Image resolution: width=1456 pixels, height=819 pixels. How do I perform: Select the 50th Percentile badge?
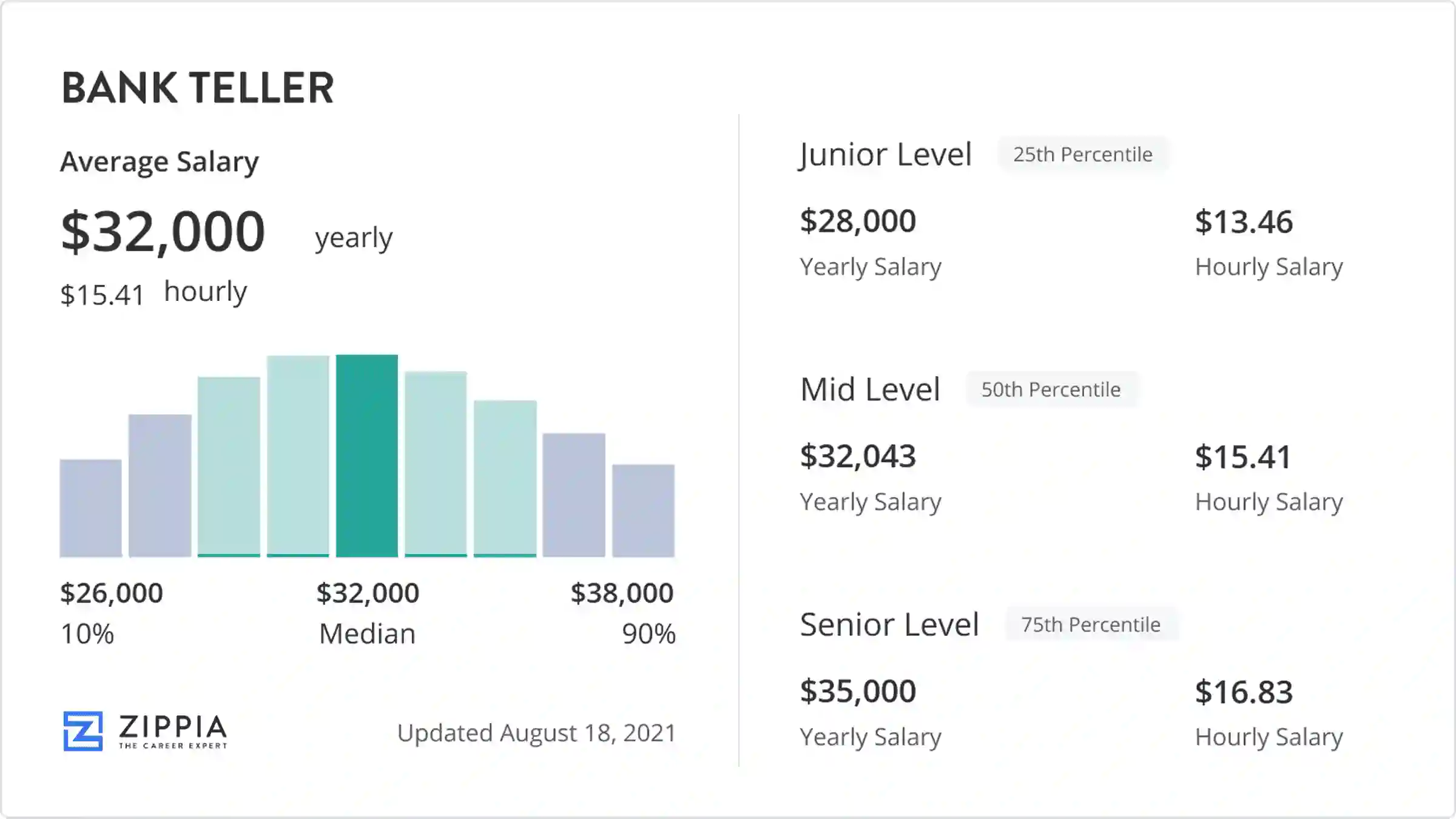point(1051,389)
